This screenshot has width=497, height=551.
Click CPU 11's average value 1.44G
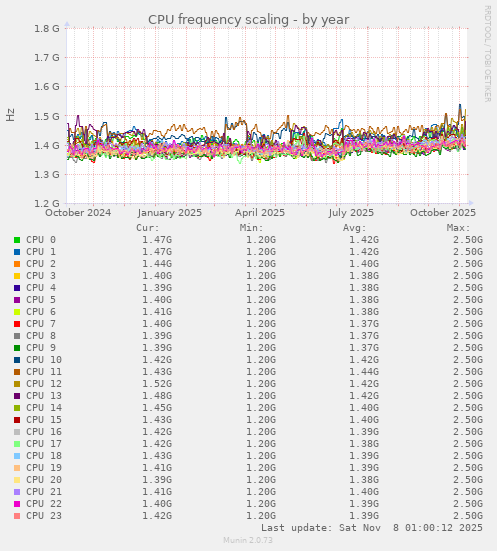coord(364,371)
